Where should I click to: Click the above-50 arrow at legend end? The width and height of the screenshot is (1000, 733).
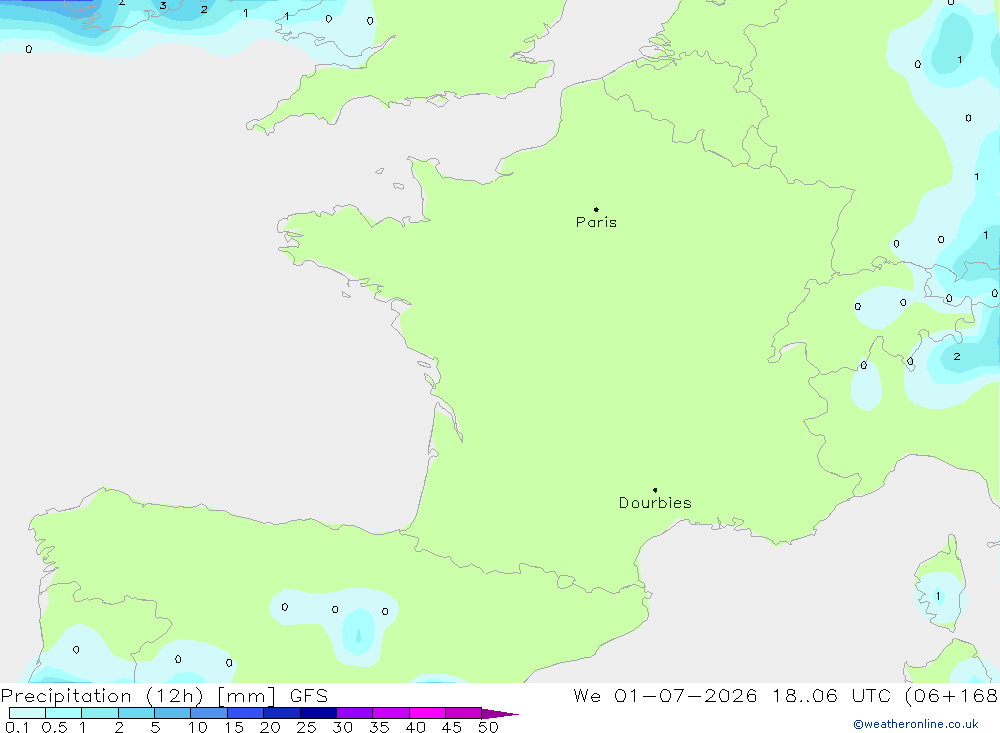(499, 713)
